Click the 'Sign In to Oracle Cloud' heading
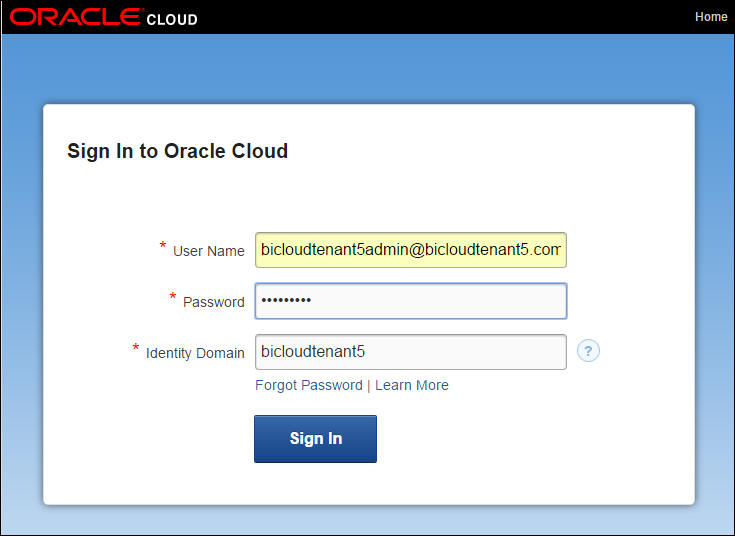 (178, 151)
